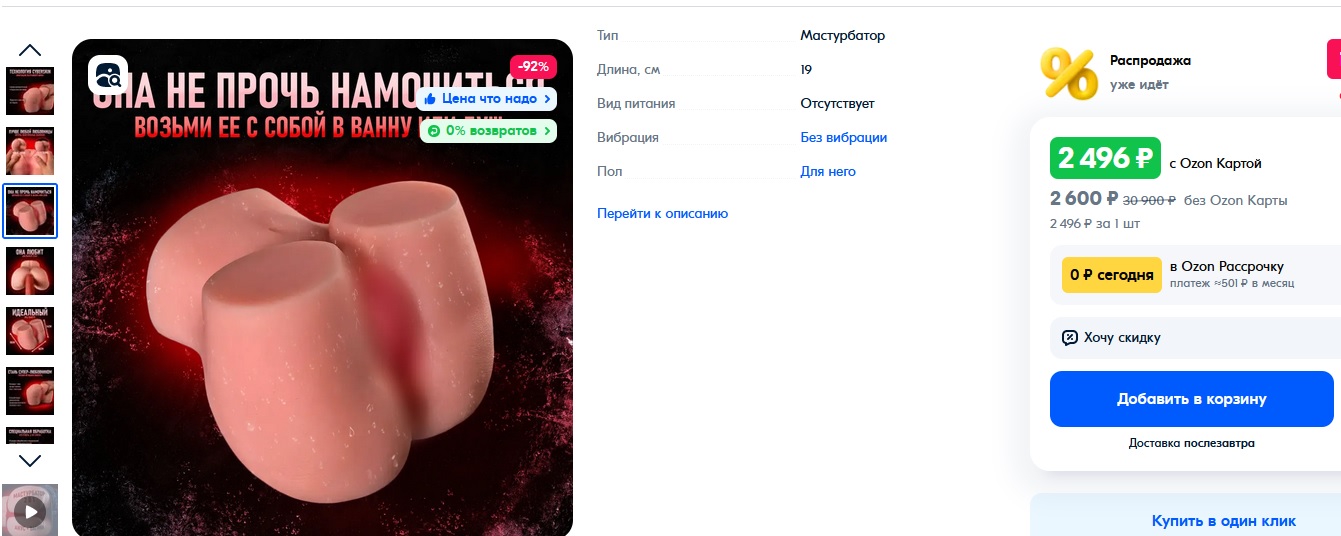Choose the '0 ₽ сегодня' installment option
1341x536 pixels.
pyautogui.click(x=1111, y=274)
